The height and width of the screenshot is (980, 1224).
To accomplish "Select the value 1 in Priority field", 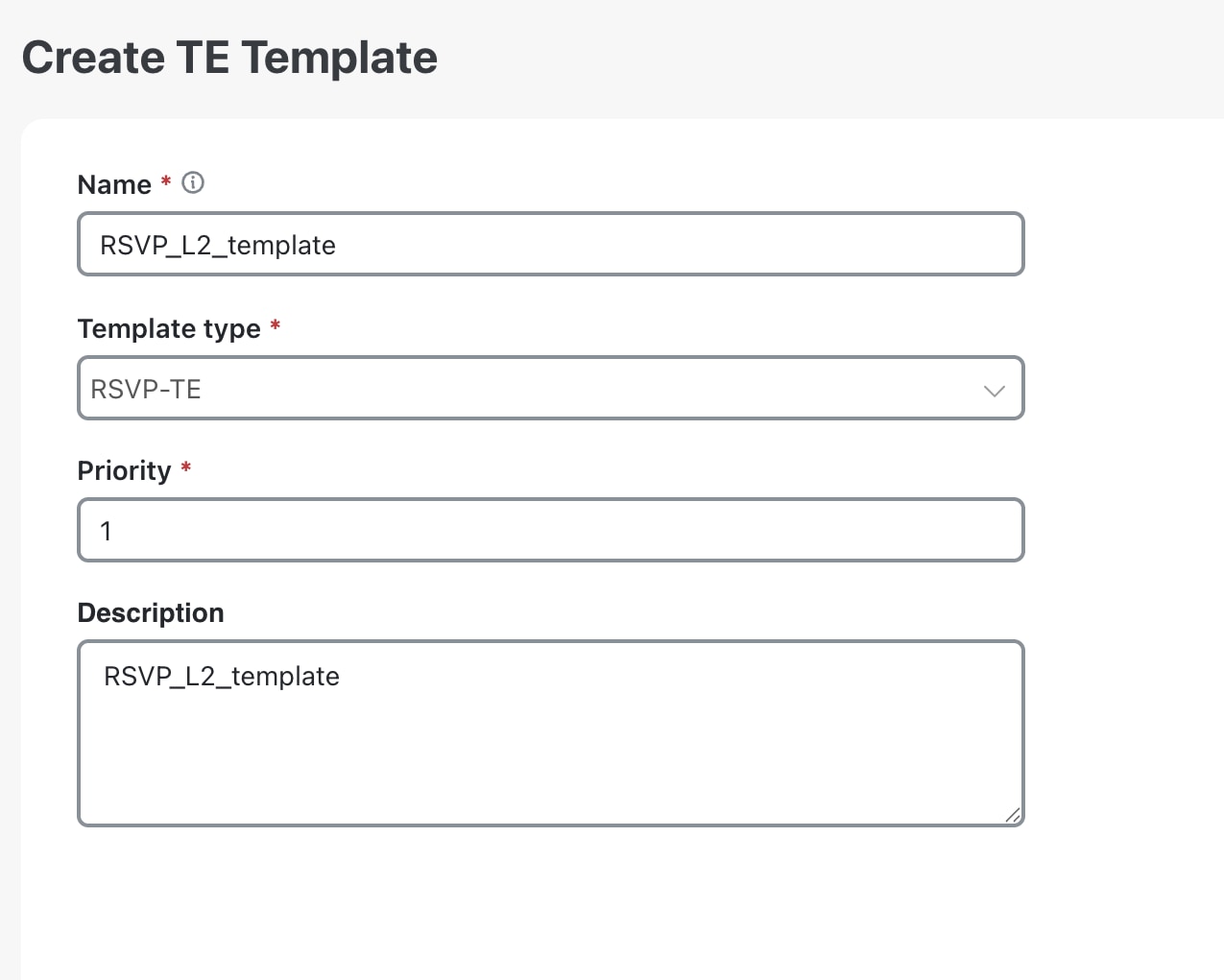I will tap(106, 530).
